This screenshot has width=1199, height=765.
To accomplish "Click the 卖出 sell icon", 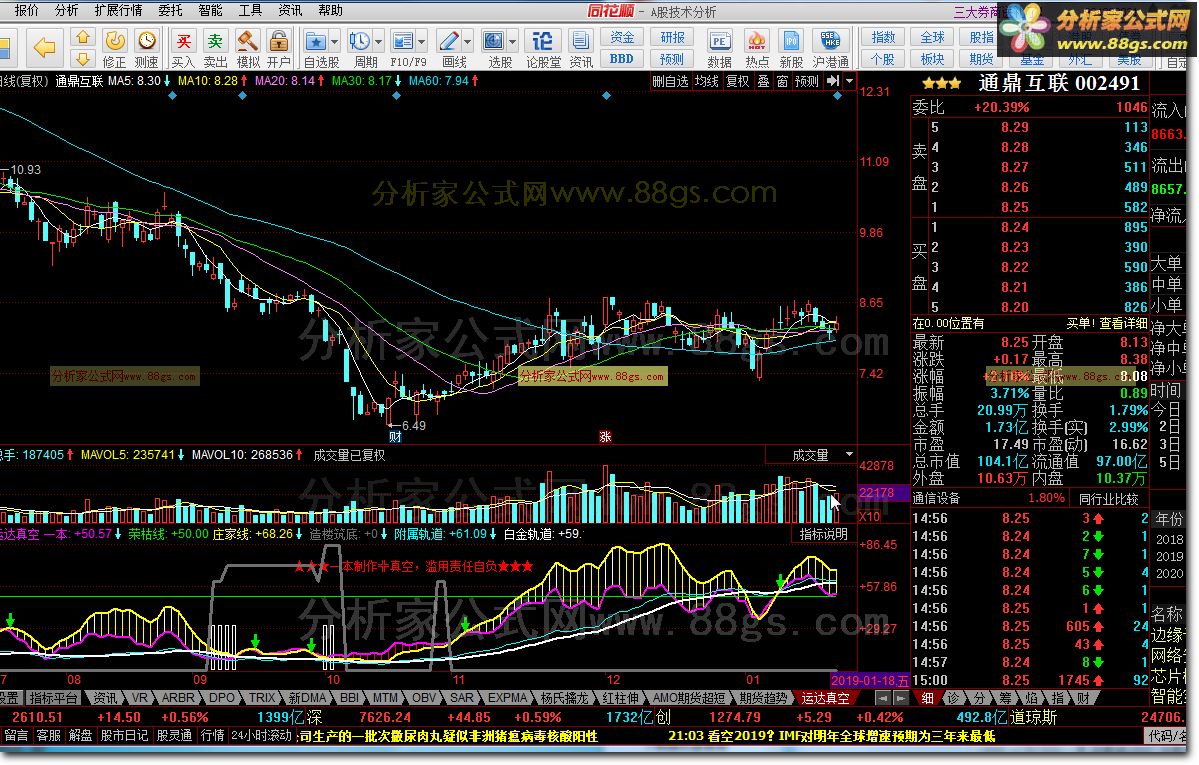I will 216,48.
